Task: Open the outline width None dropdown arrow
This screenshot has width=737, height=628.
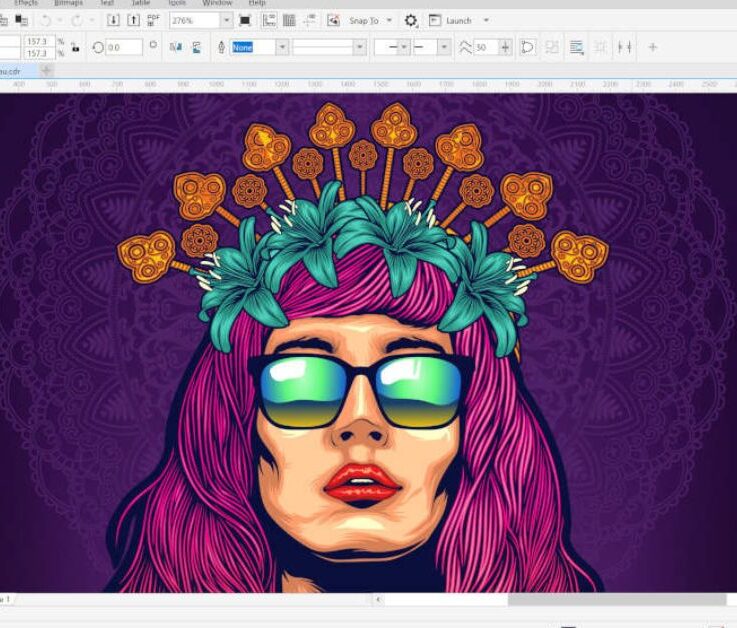Action: point(282,47)
